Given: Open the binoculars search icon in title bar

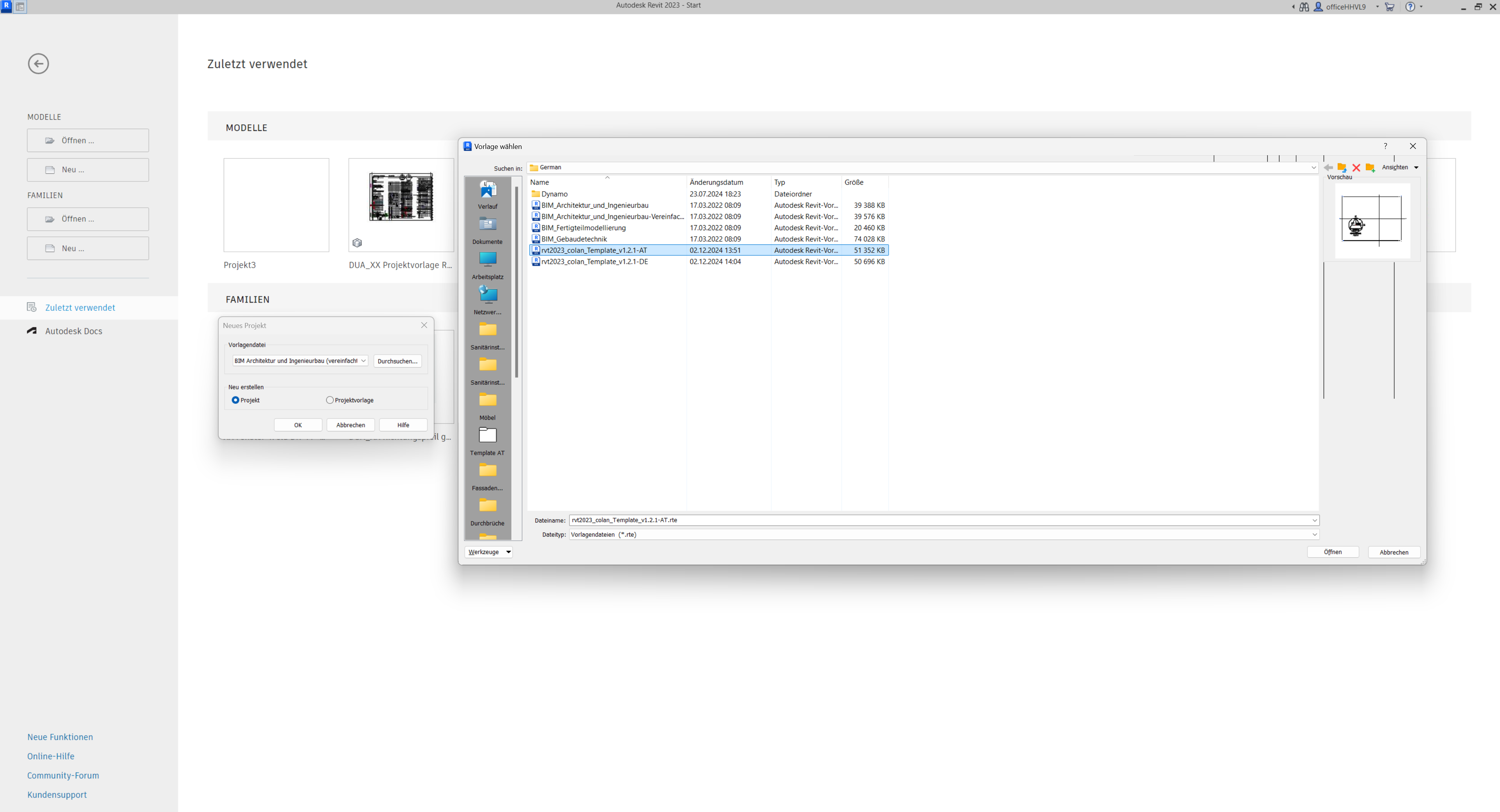Looking at the screenshot, I should pos(1304,7).
